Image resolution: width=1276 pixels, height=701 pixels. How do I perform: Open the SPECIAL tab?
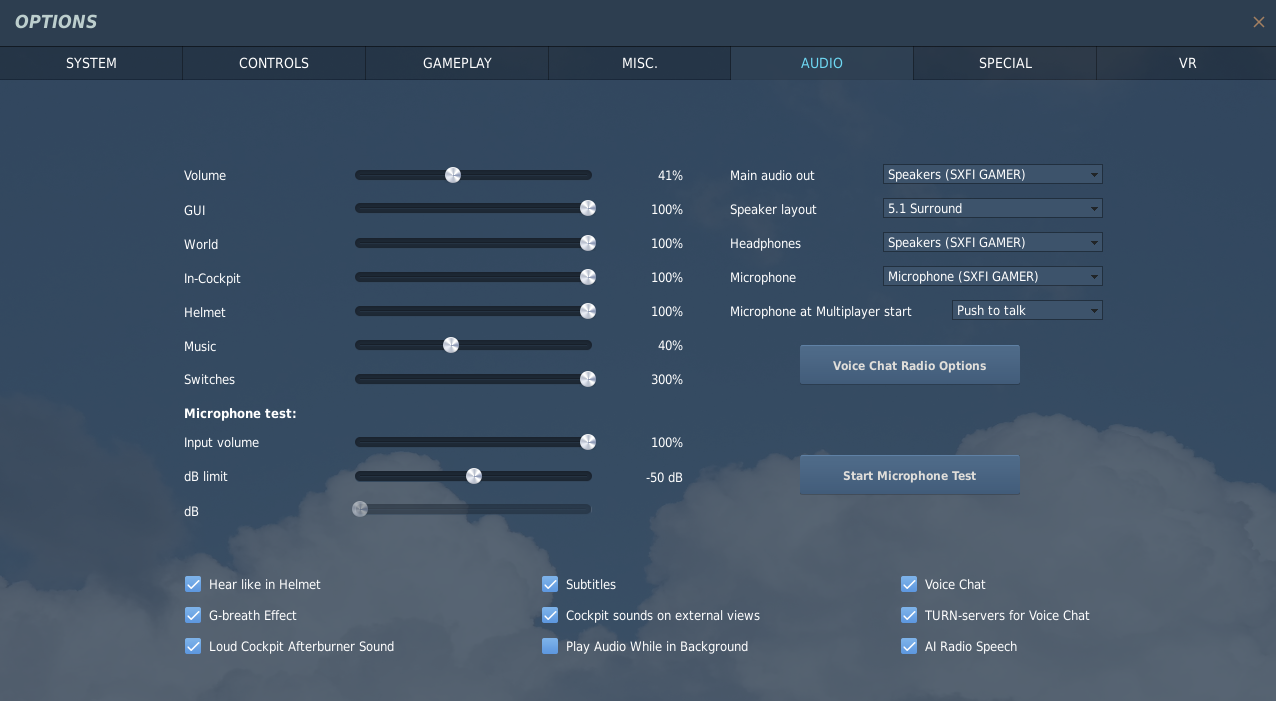pos(1005,63)
